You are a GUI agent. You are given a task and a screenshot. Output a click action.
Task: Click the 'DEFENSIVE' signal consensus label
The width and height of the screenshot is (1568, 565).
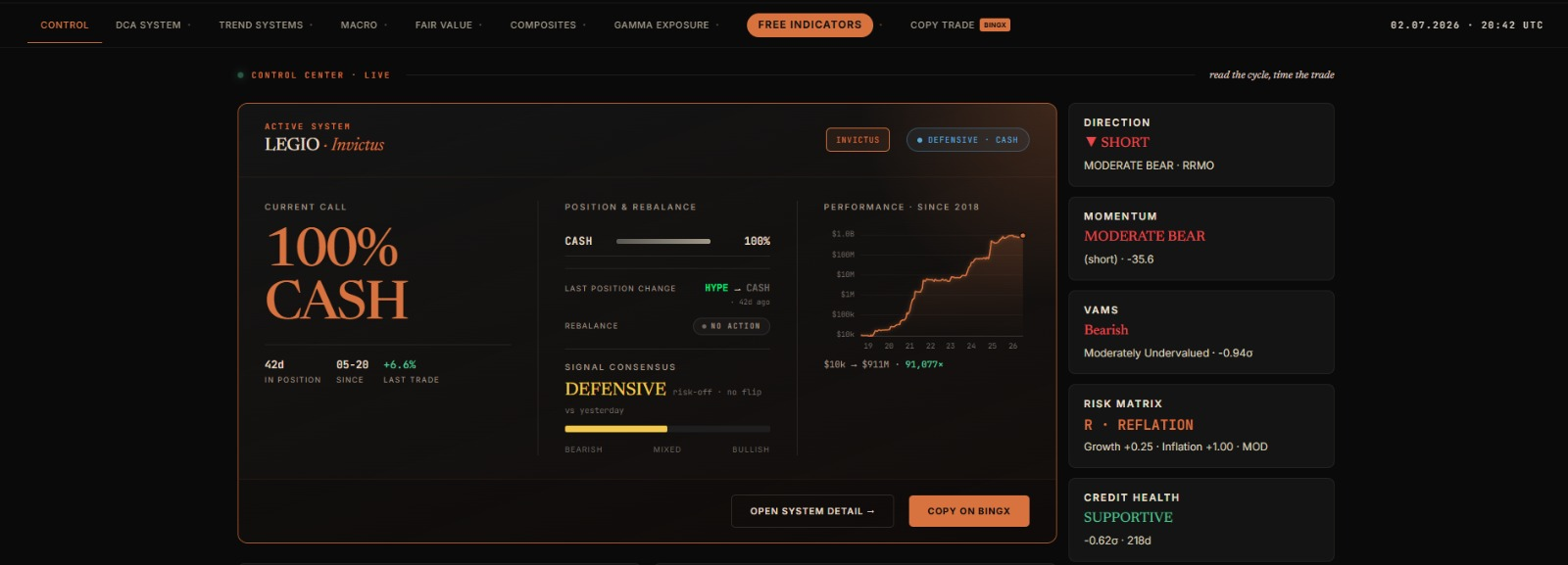pos(615,389)
